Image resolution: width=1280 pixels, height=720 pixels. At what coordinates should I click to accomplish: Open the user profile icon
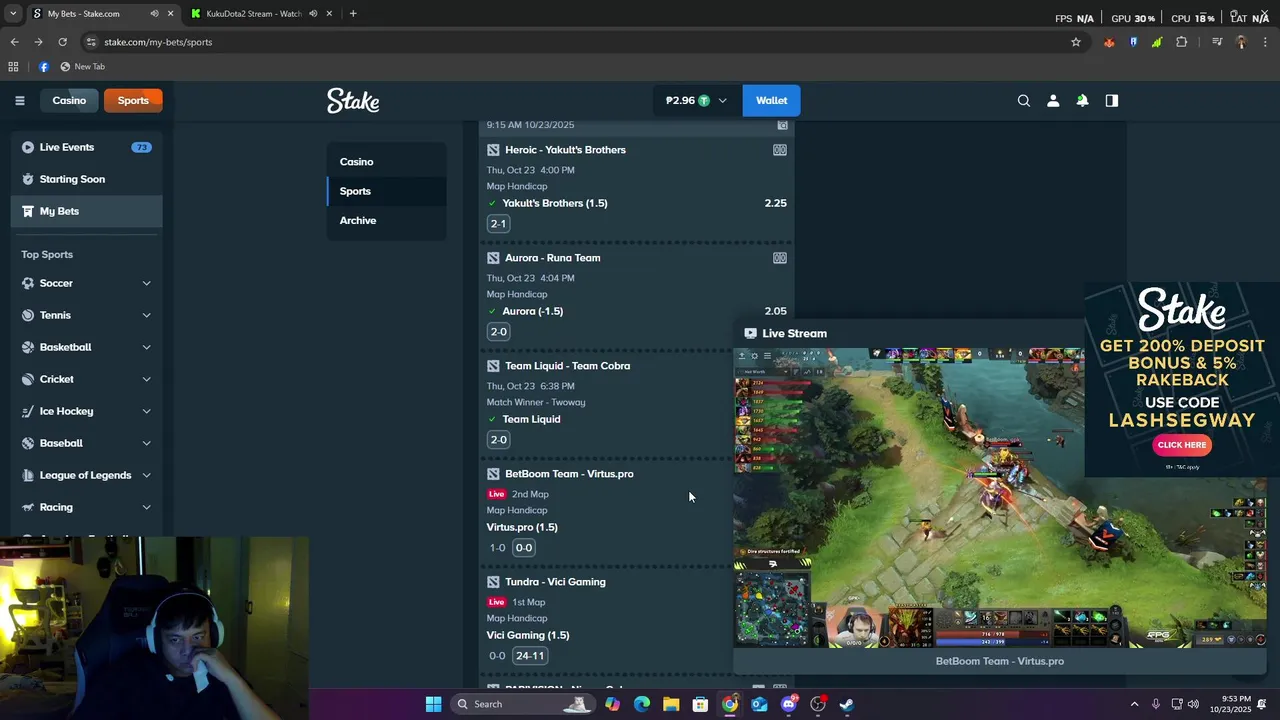coord(1053,100)
